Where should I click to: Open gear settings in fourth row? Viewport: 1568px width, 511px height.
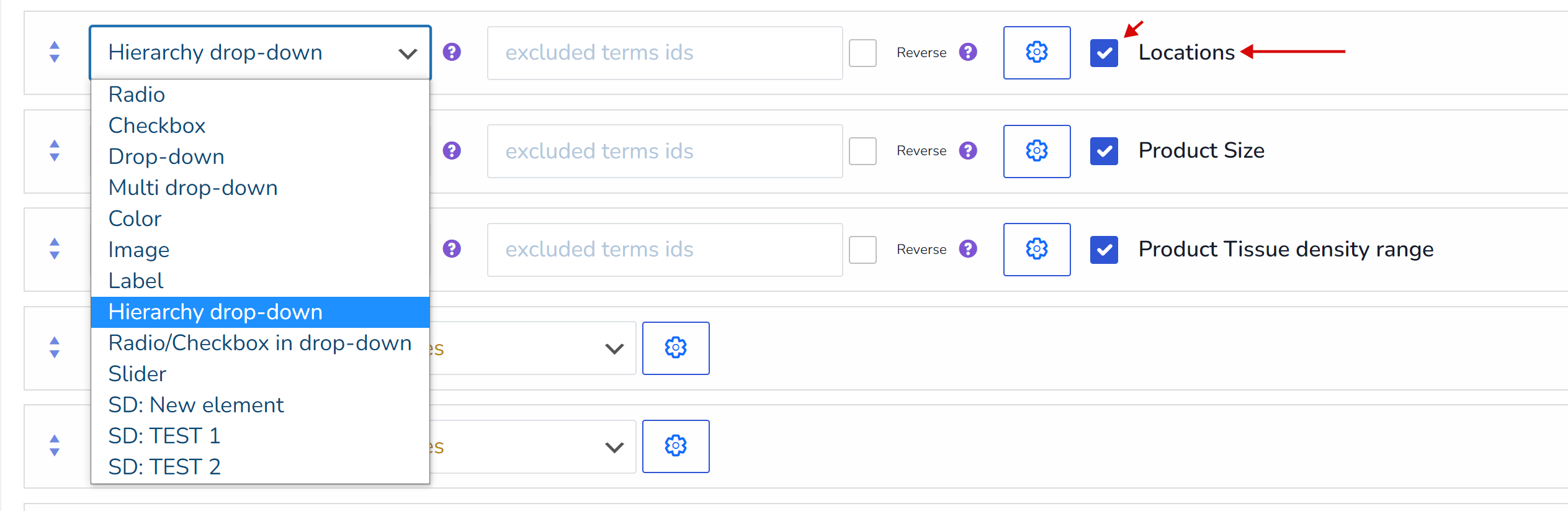[676, 348]
